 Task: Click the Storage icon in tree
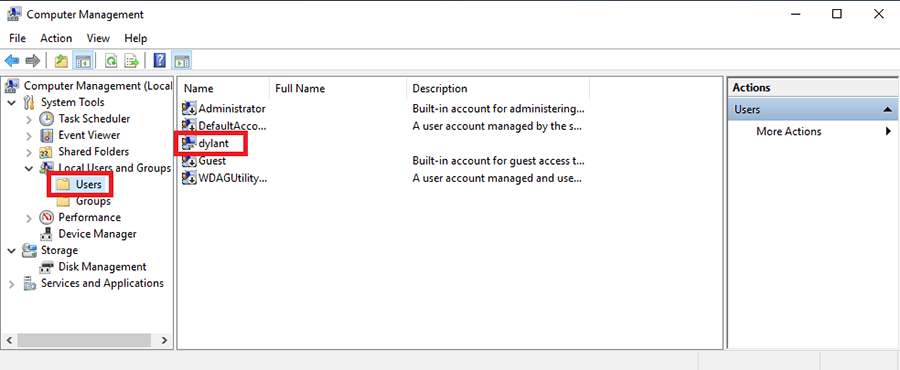[30, 251]
